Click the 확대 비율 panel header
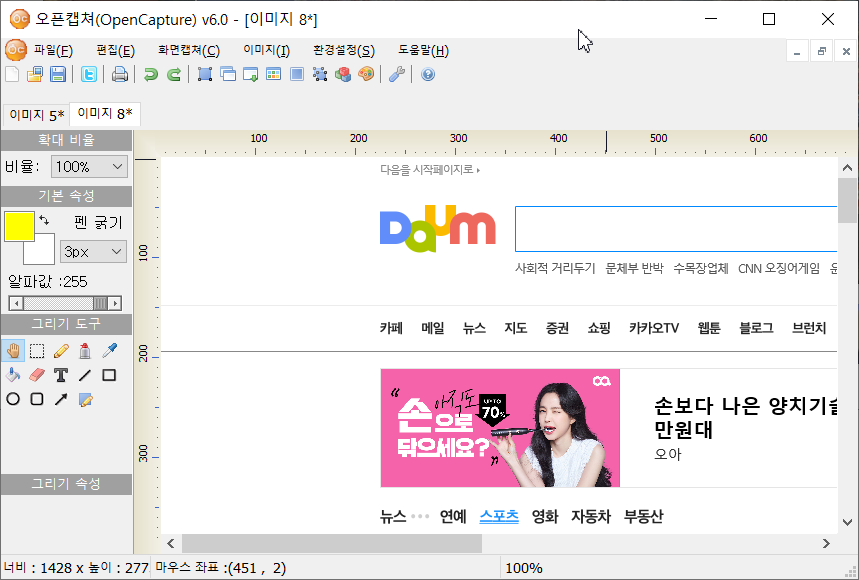The width and height of the screenshot is (859, 580). [66, 140]
